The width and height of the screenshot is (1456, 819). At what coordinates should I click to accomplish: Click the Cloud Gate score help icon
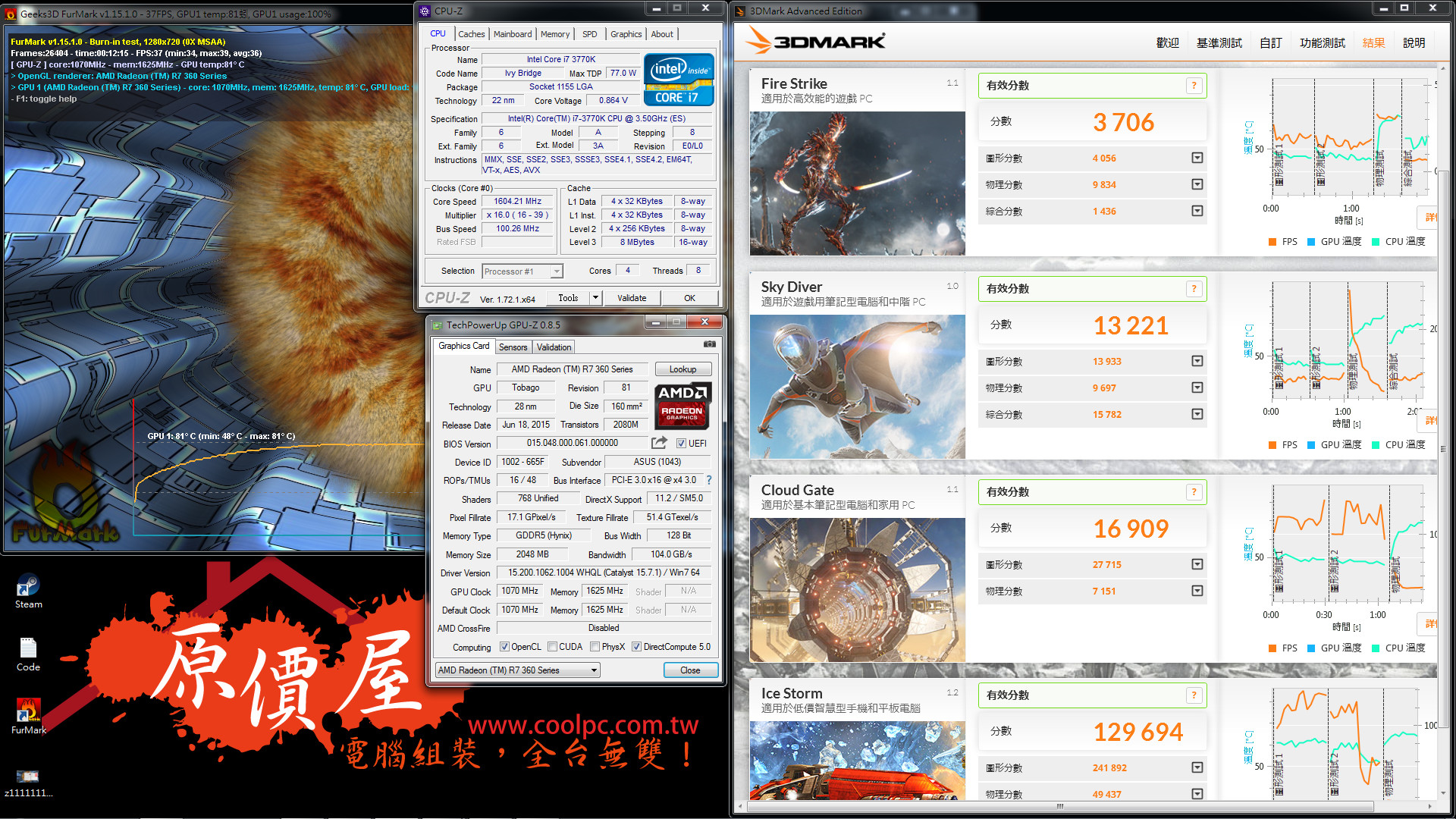tap(1194, 492)
